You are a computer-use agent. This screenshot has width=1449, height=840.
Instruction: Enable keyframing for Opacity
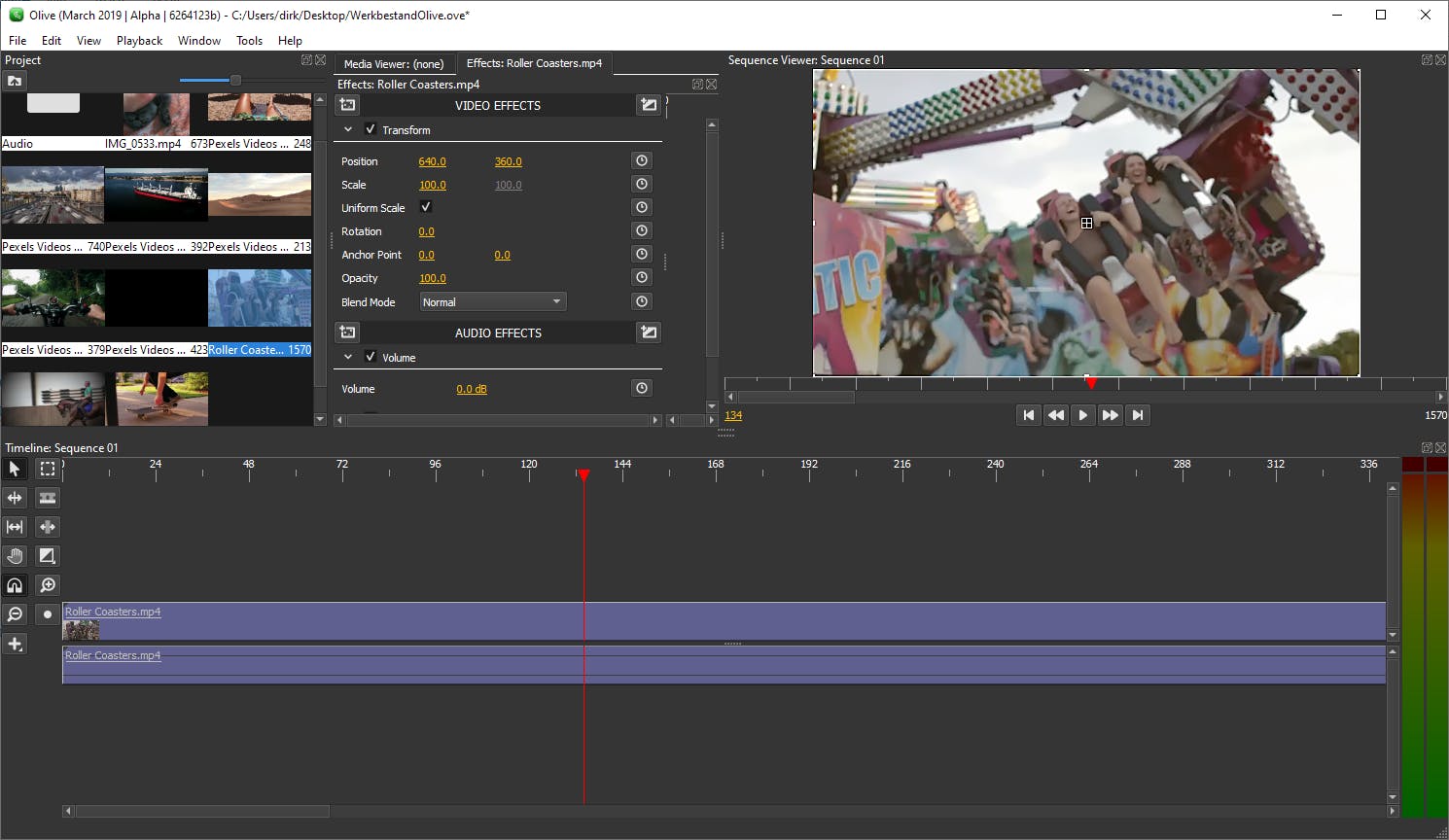[641, 278]
